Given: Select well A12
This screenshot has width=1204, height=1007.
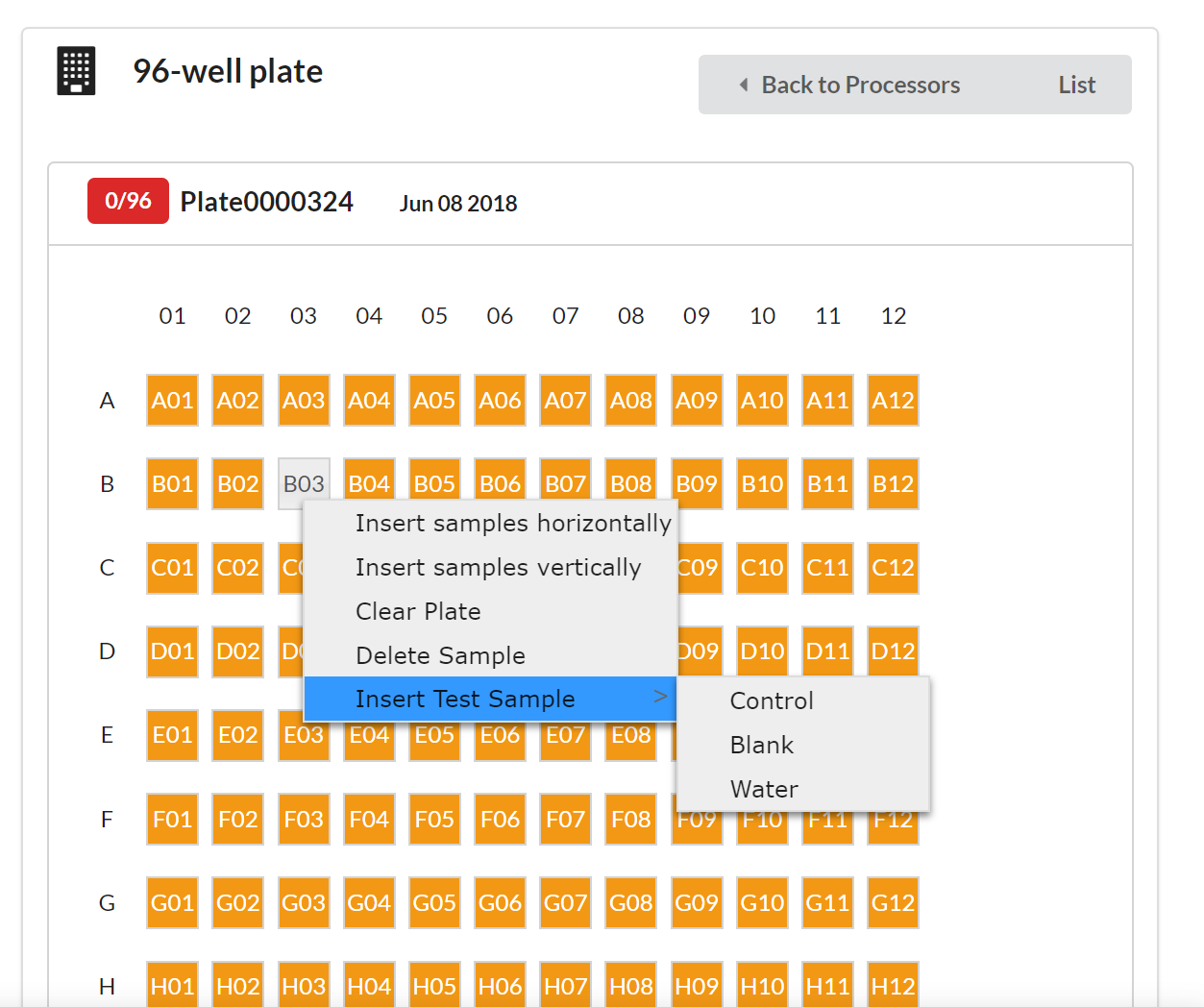Looking at the screenshot, I should [893, 401].
